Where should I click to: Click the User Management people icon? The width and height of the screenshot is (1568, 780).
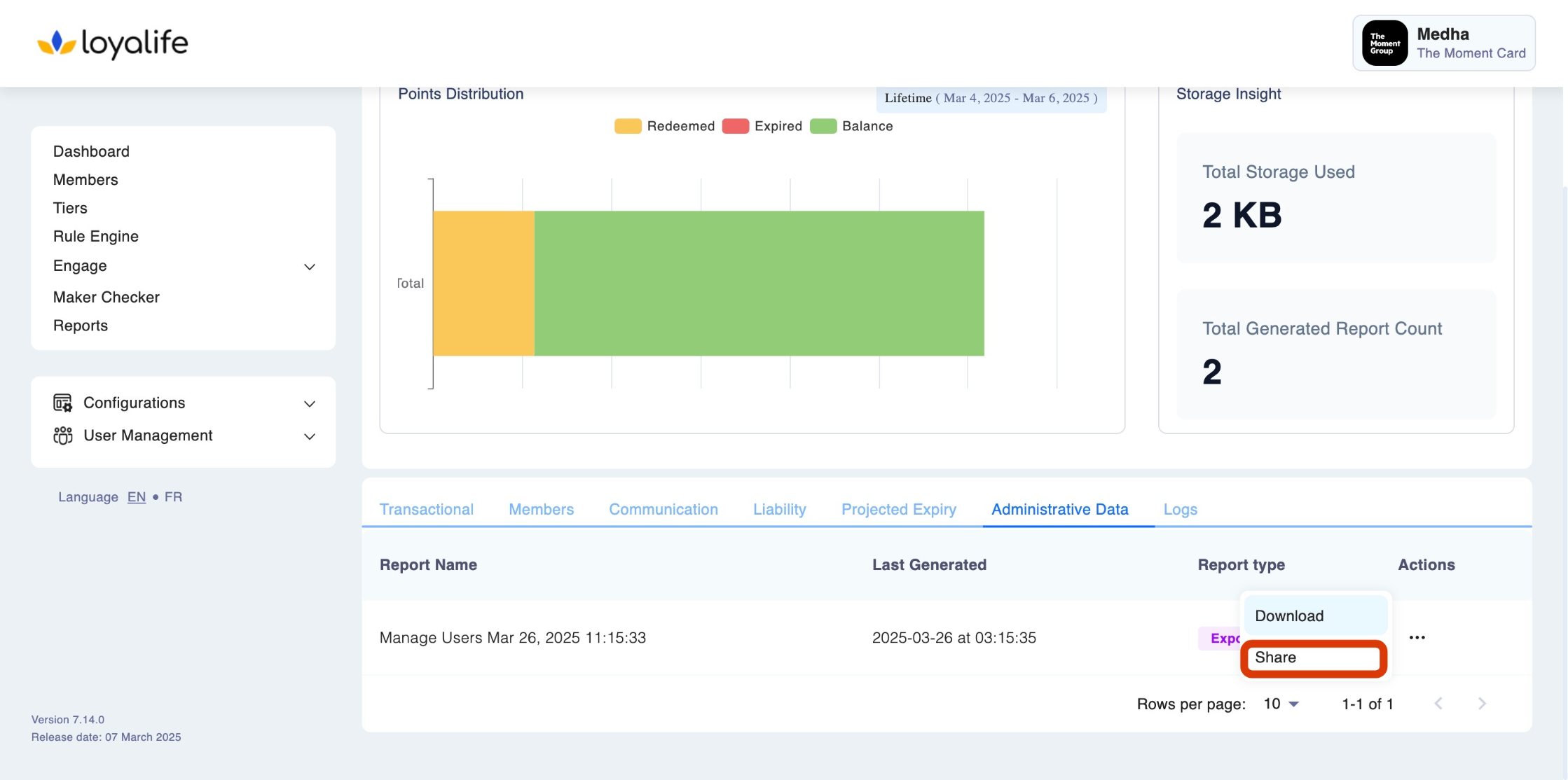click(x=62, y=436)
